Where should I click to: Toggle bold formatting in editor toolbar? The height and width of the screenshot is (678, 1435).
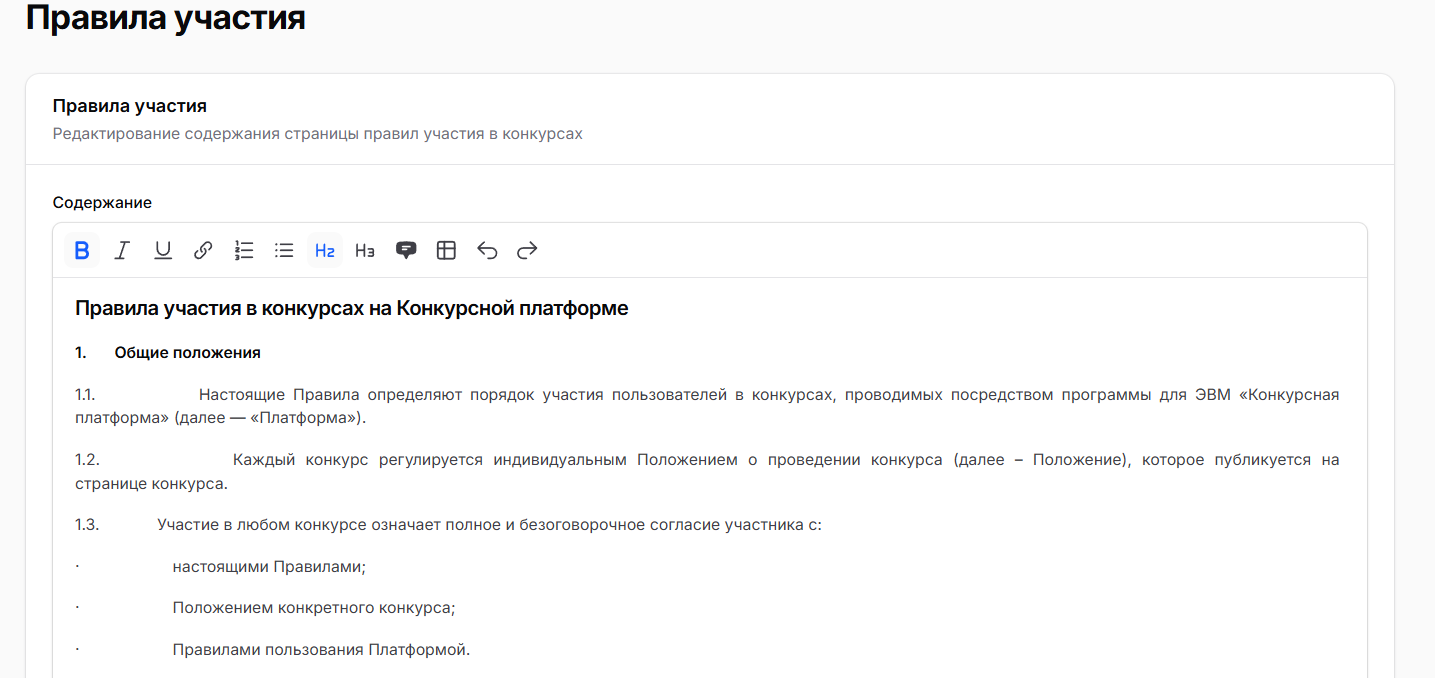[82, 250]
